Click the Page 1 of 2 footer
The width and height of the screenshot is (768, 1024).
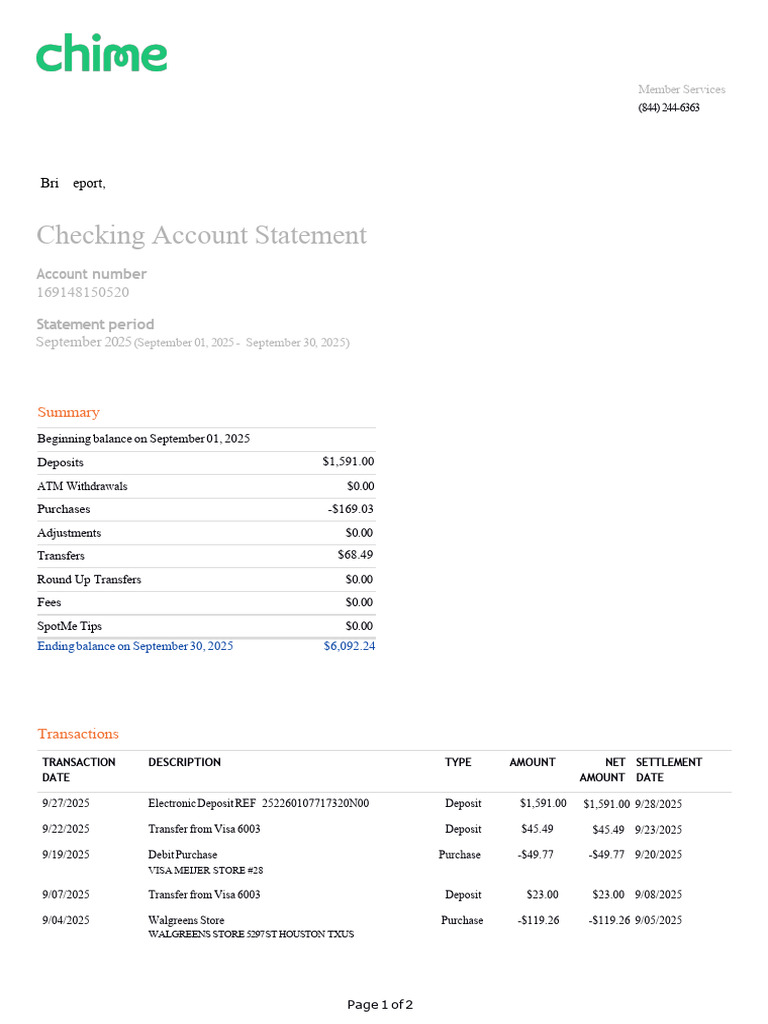[x=380, y=1004]
